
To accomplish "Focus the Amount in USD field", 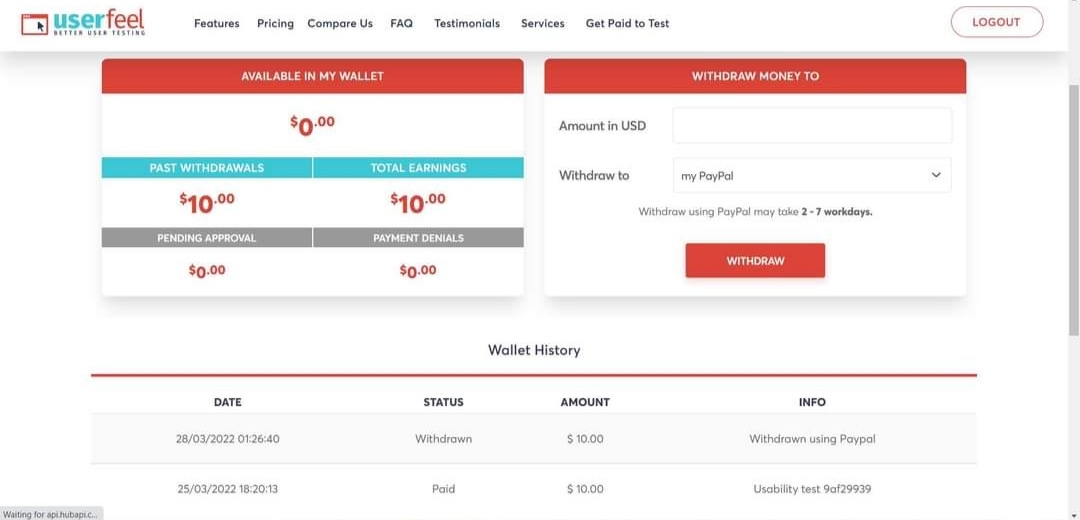I will [812, 126].
